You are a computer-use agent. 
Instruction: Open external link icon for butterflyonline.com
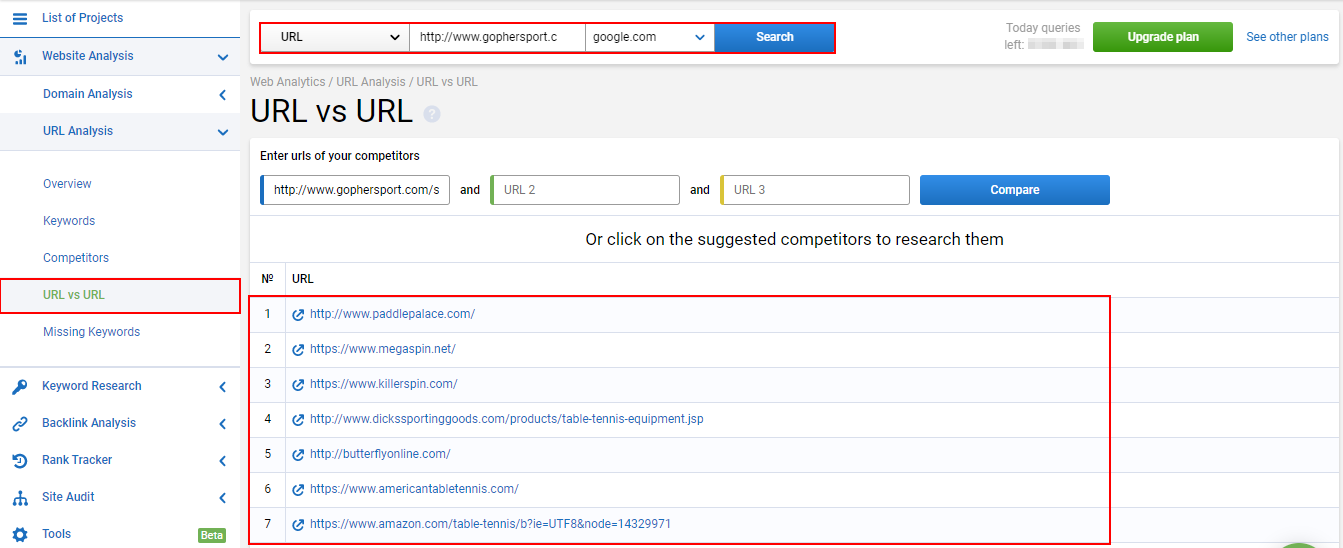coord(298,454)
